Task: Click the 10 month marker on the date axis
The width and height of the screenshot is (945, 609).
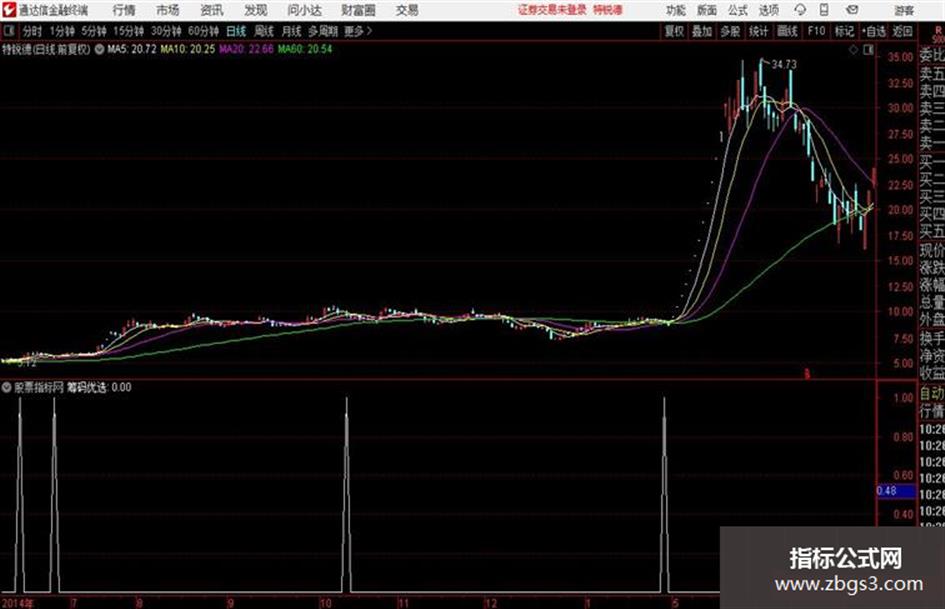Action: coord(325,603)
